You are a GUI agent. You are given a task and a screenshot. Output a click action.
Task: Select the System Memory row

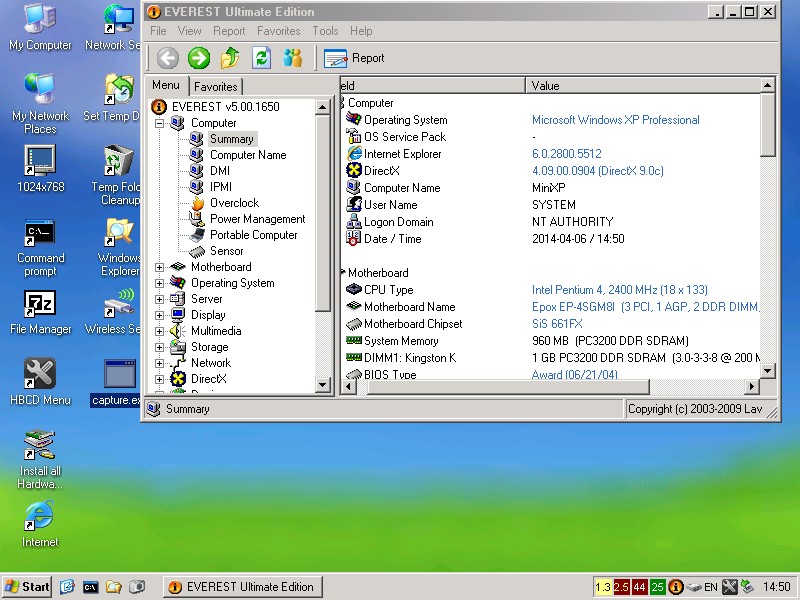tap(551, 341)
